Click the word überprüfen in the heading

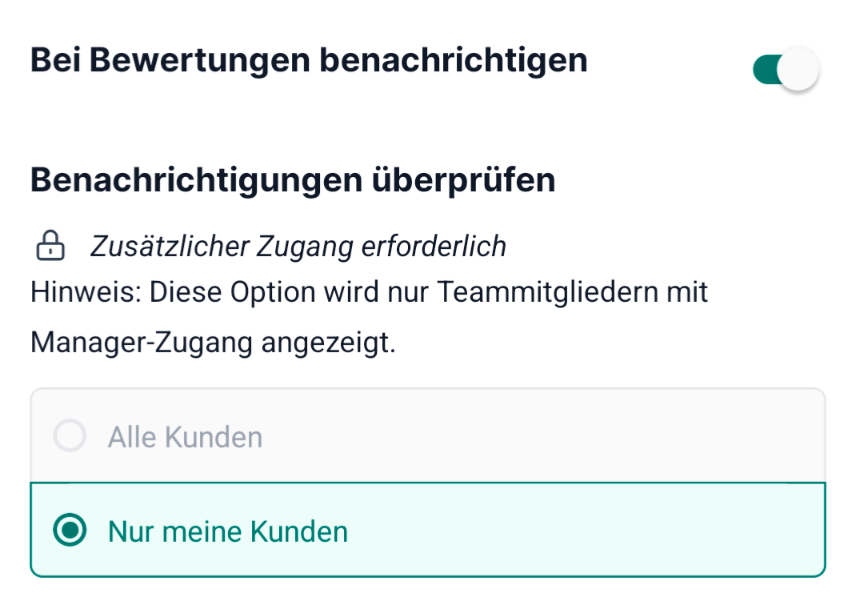[x=463, y=180]
